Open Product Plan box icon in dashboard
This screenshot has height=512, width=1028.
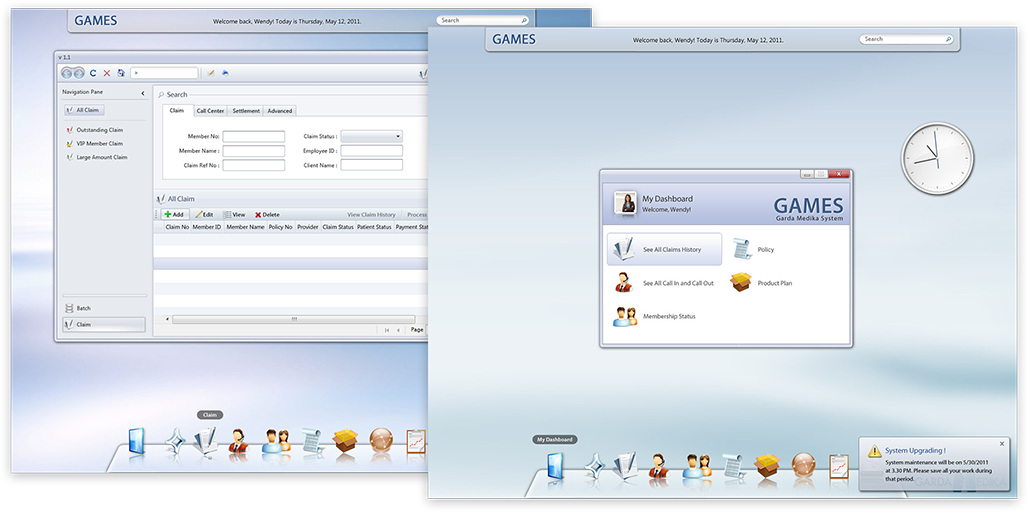(x=741, y=283)
